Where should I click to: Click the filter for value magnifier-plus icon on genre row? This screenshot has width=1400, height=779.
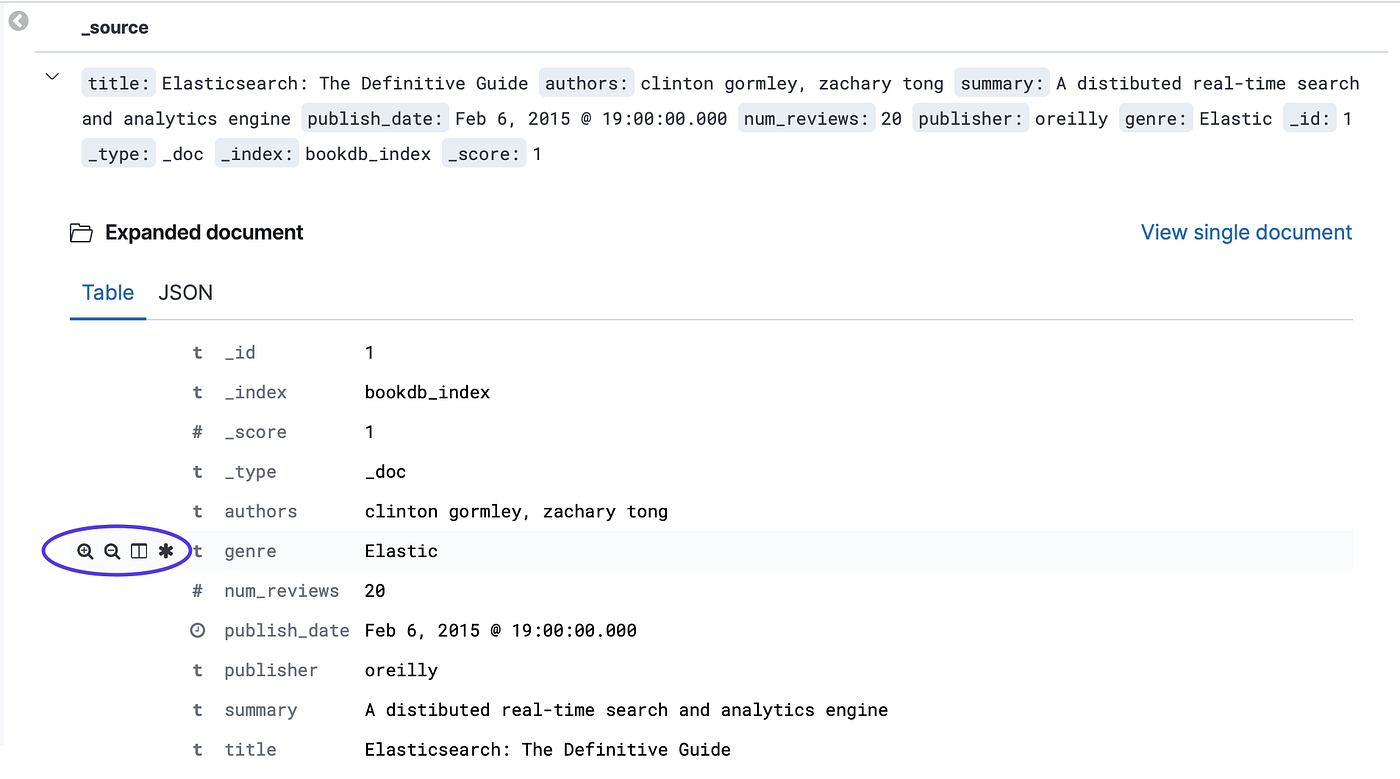(85, 551)
